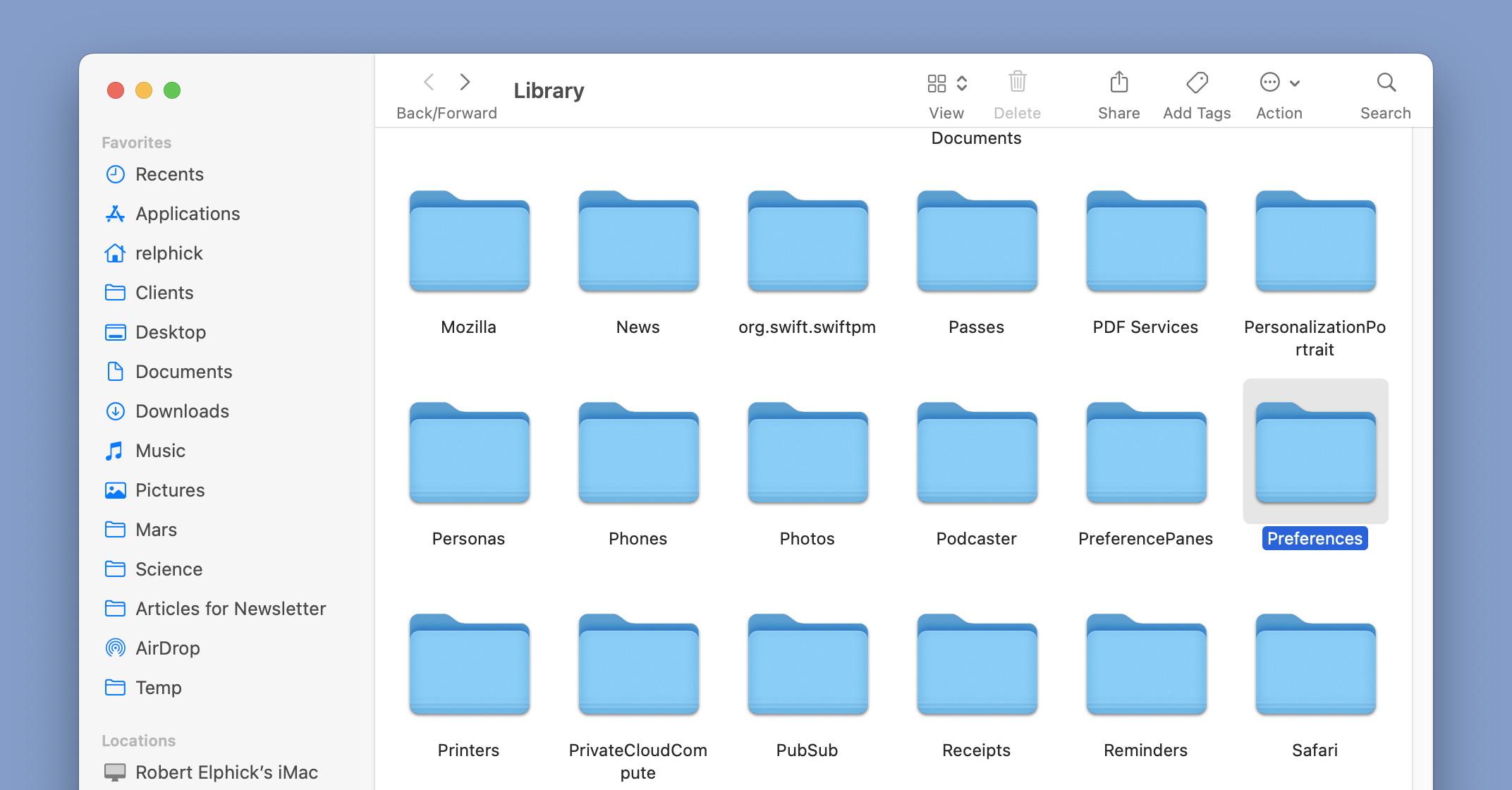The height and width of the screenshot is (790, 1512).
Task: Select the Podcaster folder
Action: [977, 454]
